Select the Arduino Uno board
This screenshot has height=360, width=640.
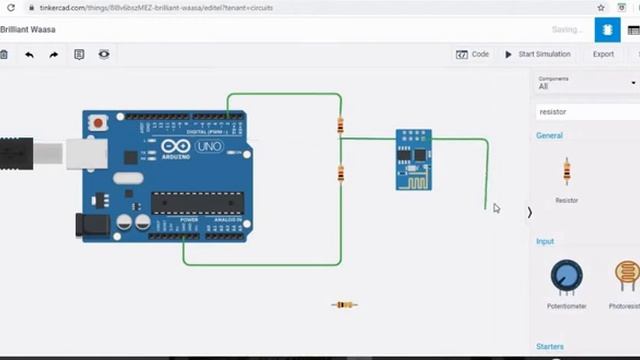click(x=167, y=176)
